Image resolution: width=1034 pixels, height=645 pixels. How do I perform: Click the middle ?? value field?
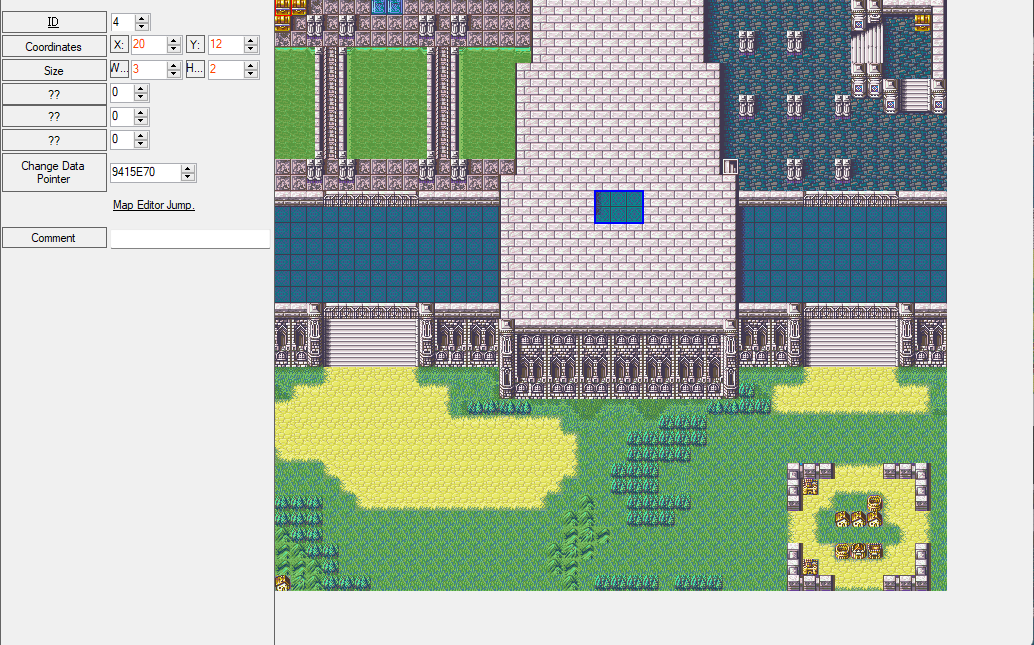pyautogui.click(x=122, y=117)
